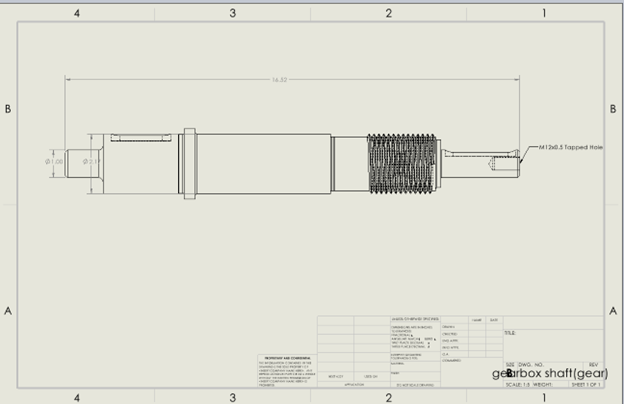The width and height of the screenshot is (624, 404).
Task: Click the NEXT ASSY cell
Action: click(335, 377)
